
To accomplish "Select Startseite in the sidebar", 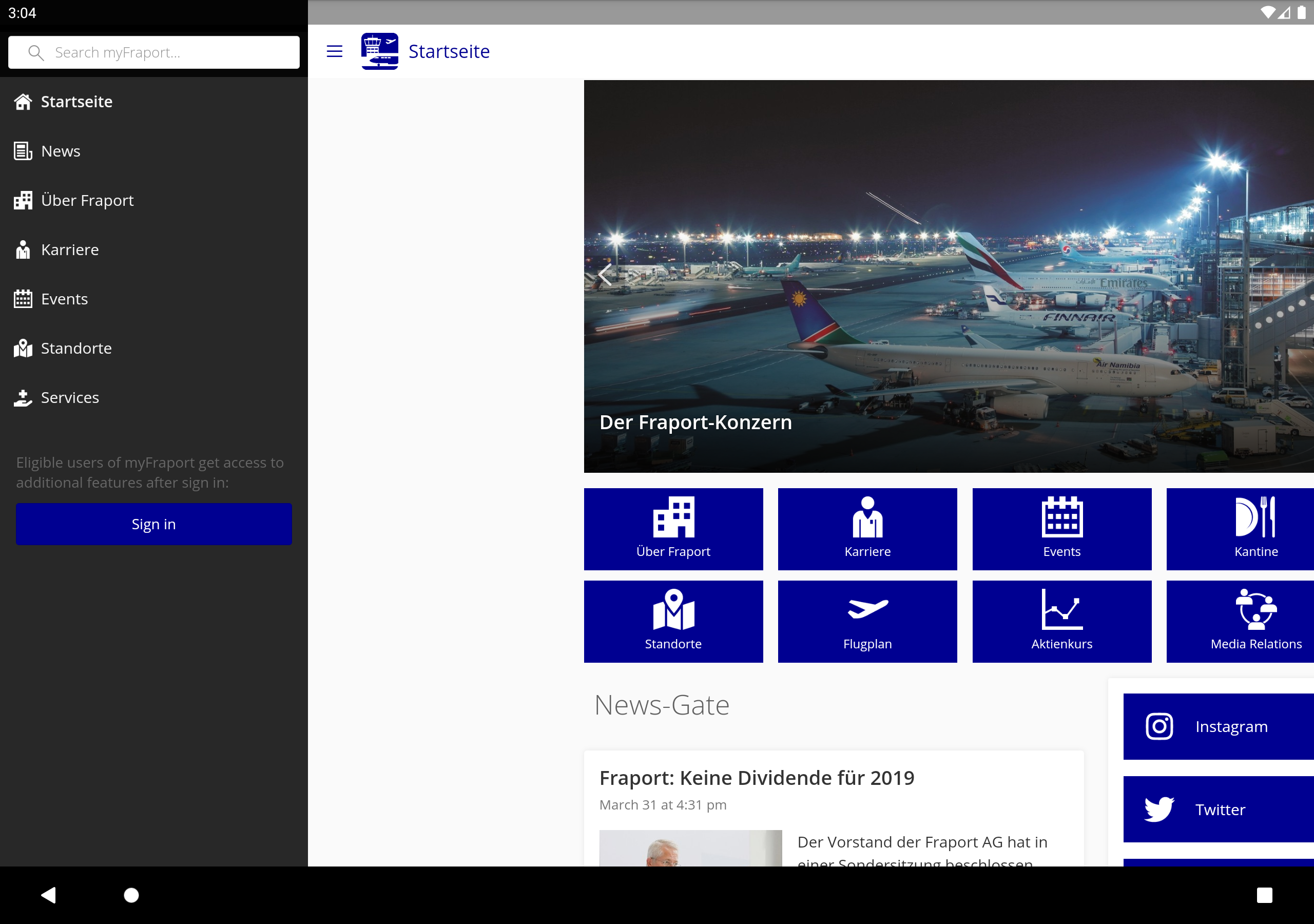I will coord(76,102).
